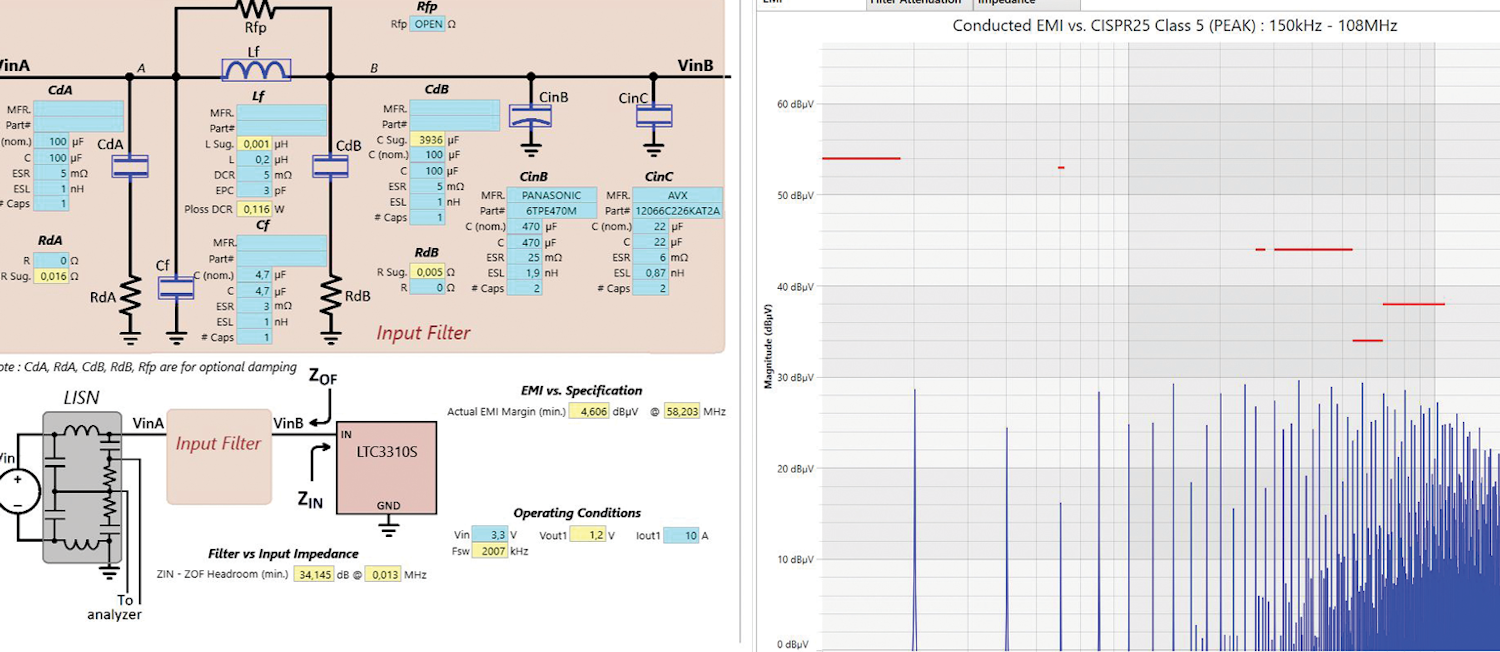Image resolution: width=1500 pixels, height=652 pixels.
Task: Click the Vin operating condition field
Action: tap(489, 535)
